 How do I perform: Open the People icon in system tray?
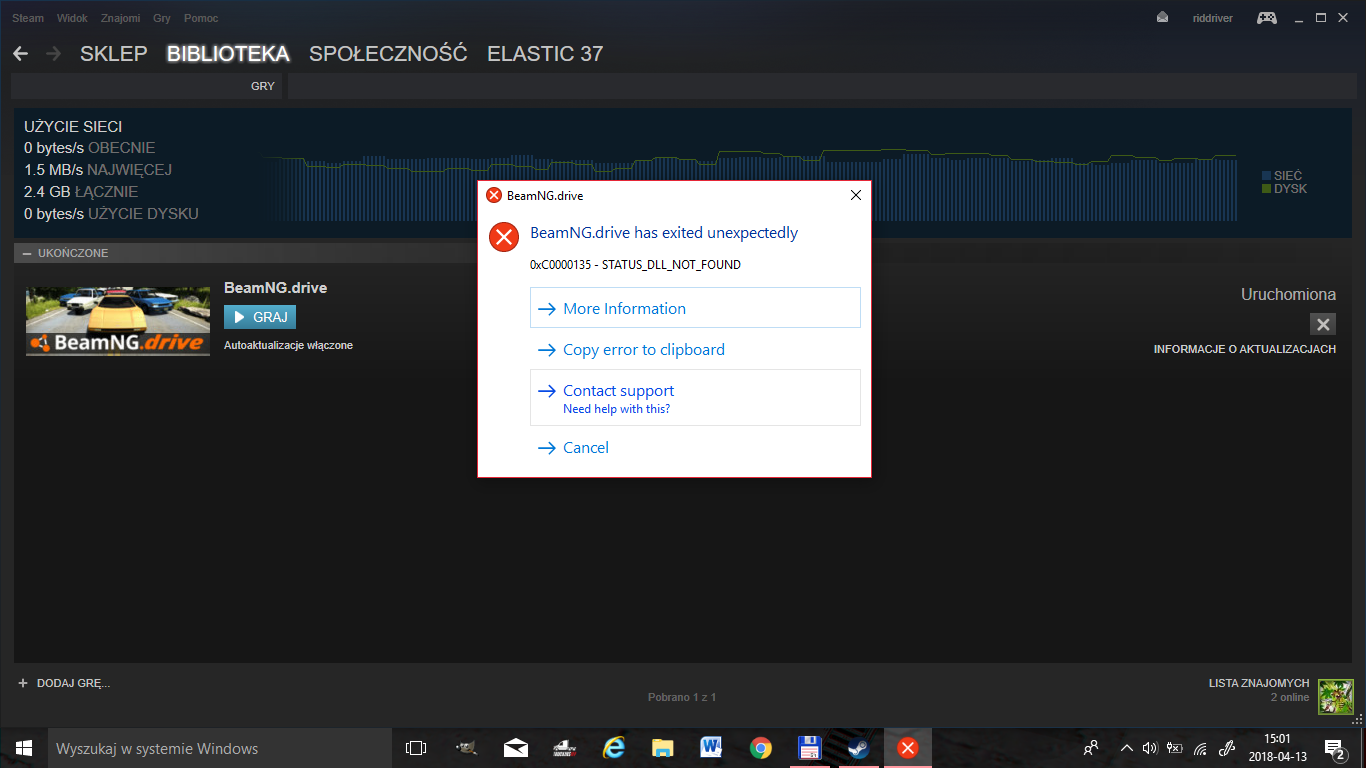(x=1091, y=748)
